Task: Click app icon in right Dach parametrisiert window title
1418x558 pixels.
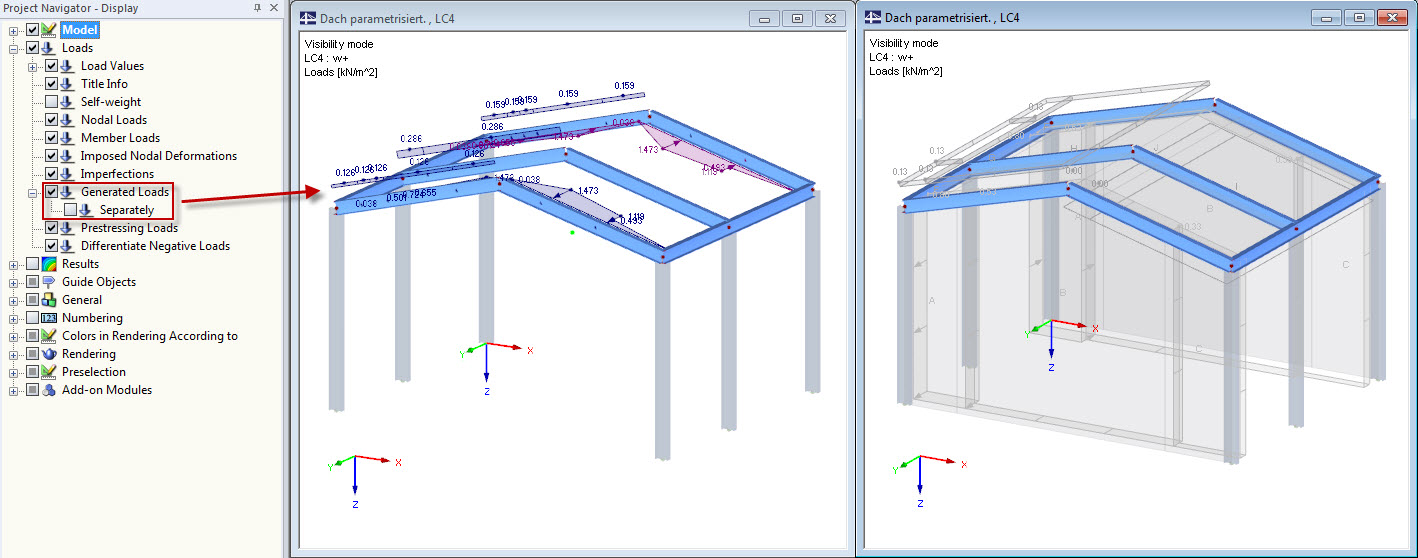Action: pos(874,17)
